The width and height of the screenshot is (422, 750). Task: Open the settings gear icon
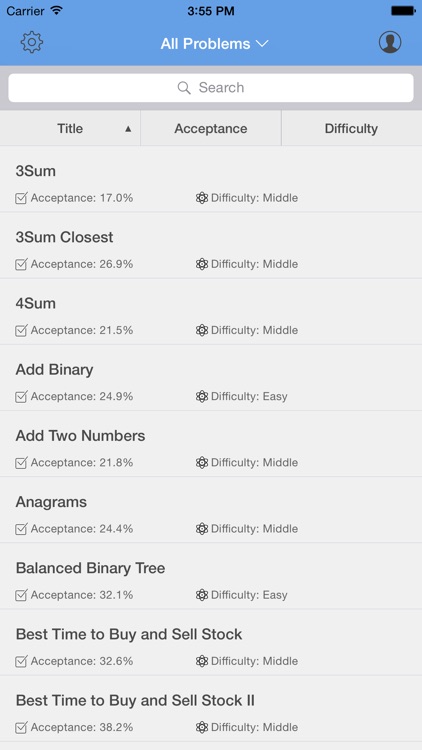pos(32,43)
